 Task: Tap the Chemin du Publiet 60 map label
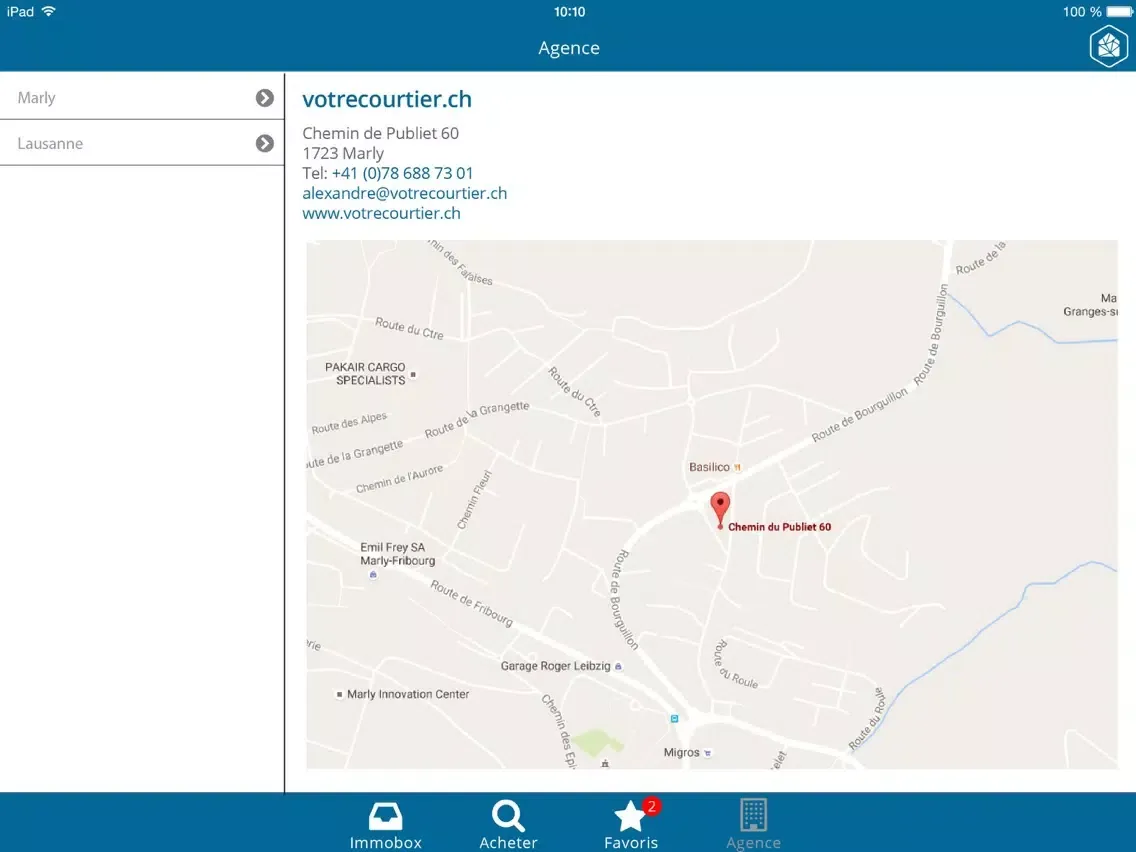tap(780, 527)
